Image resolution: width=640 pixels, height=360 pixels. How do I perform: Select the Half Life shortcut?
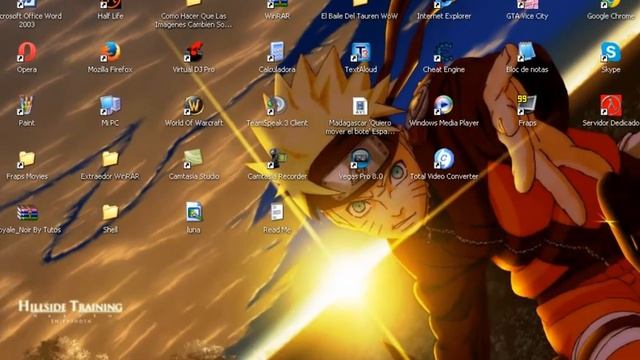(110, 4)
